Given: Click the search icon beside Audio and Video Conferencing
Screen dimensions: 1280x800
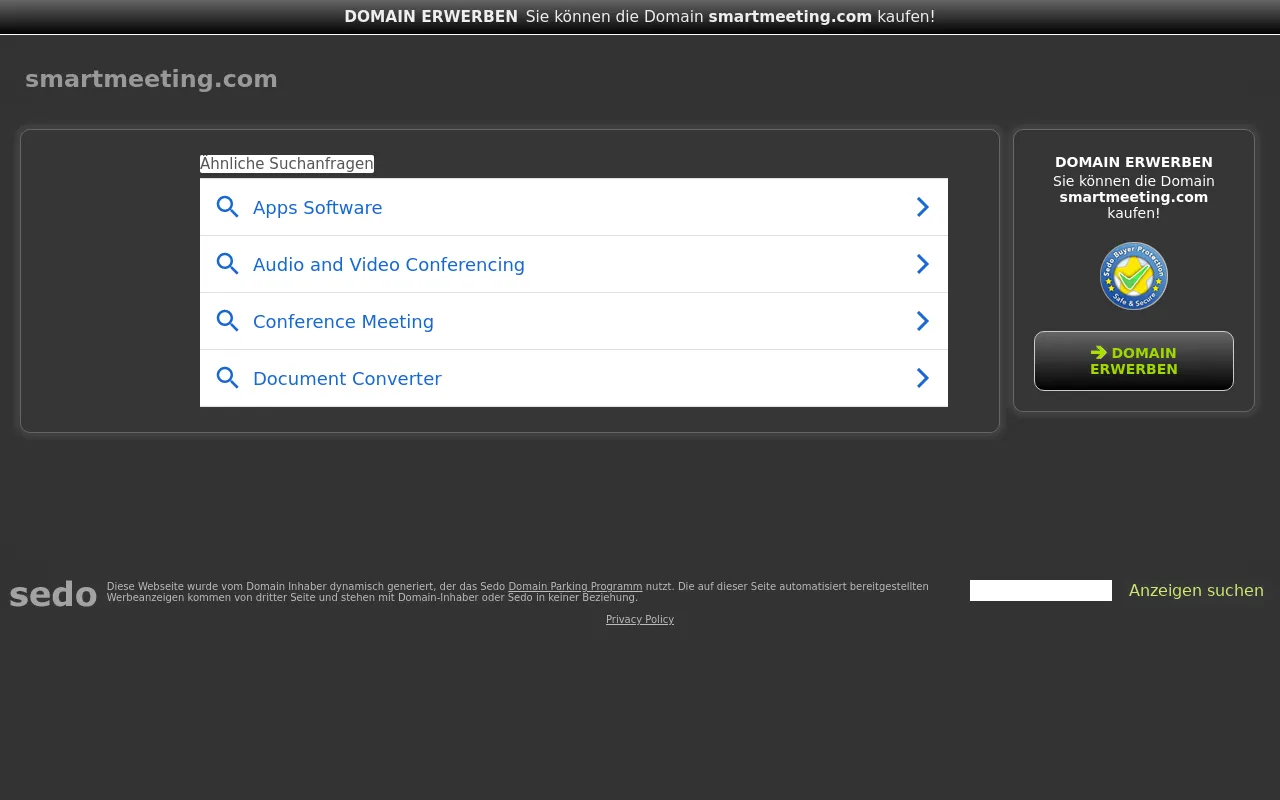Looking at the screenshot, I should (228, 264).
